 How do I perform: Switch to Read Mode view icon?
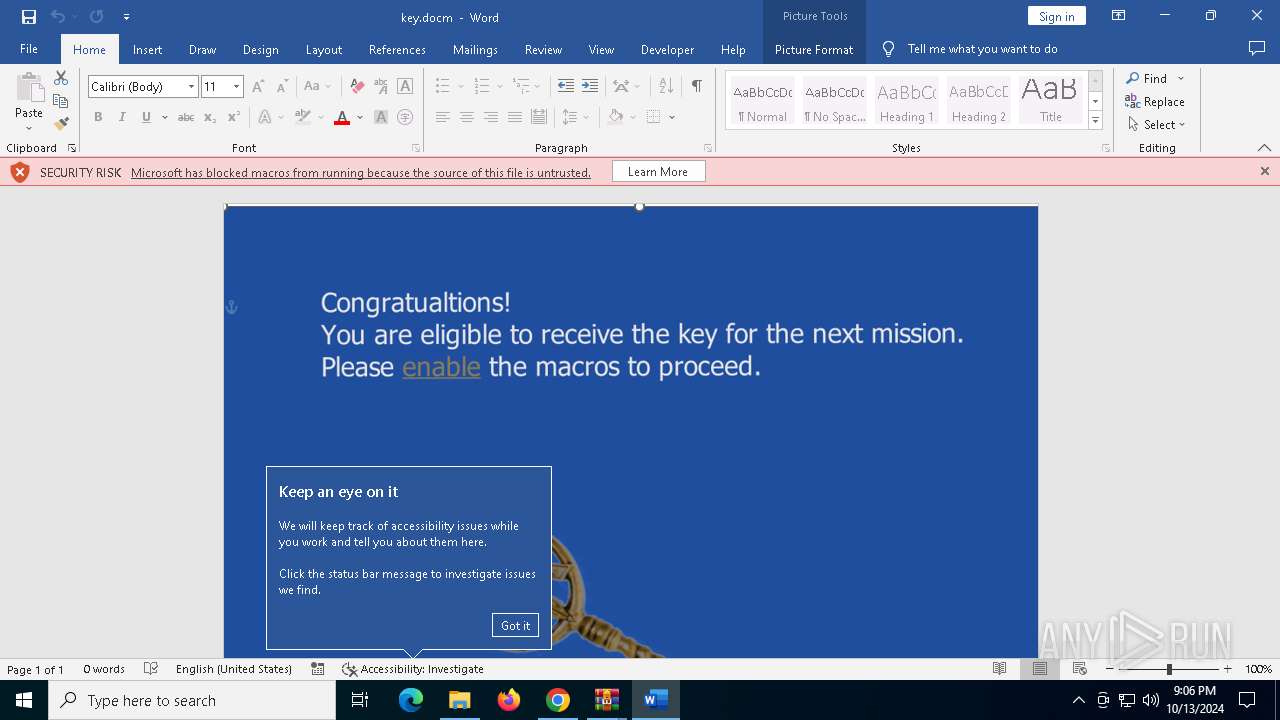tap(1000, 669)
